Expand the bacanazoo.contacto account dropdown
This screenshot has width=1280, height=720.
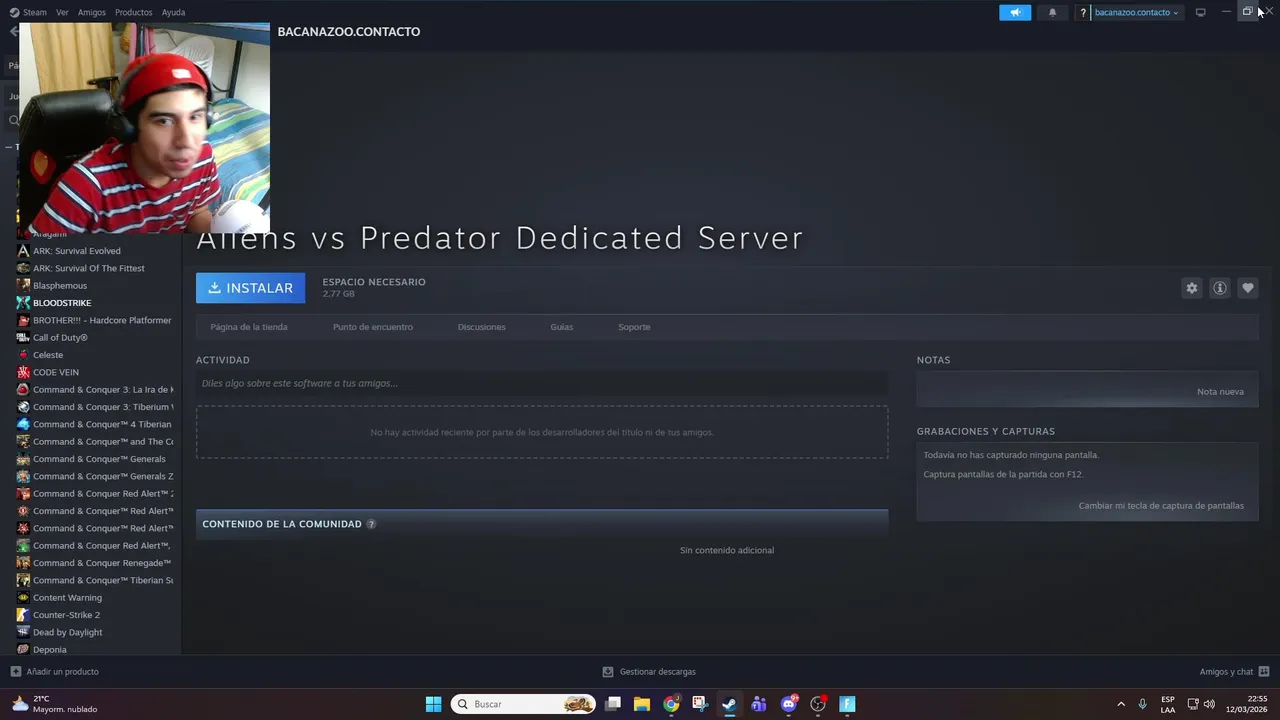[x=1136, y=12]
